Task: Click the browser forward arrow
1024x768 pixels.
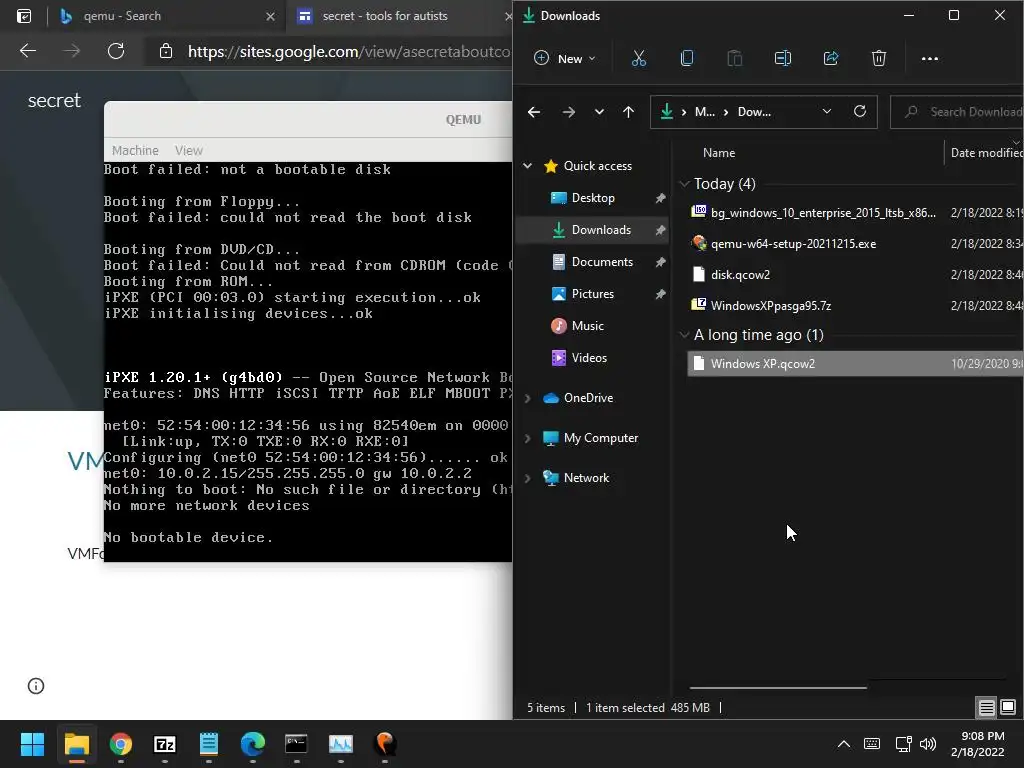Action: (72, 51)
